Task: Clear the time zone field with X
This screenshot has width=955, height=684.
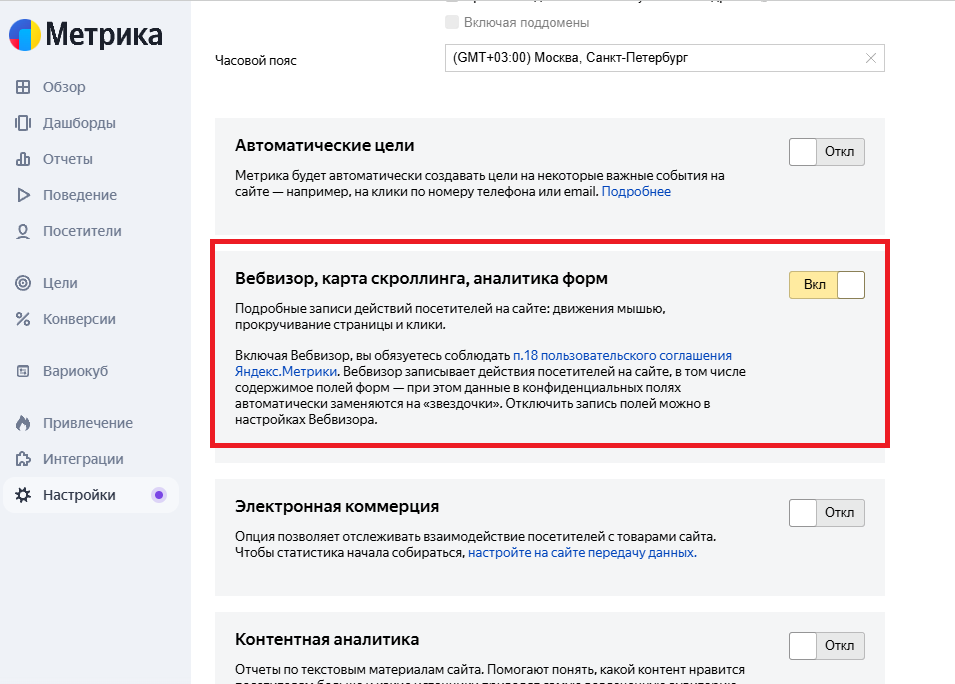Action: tap(871, 58)
